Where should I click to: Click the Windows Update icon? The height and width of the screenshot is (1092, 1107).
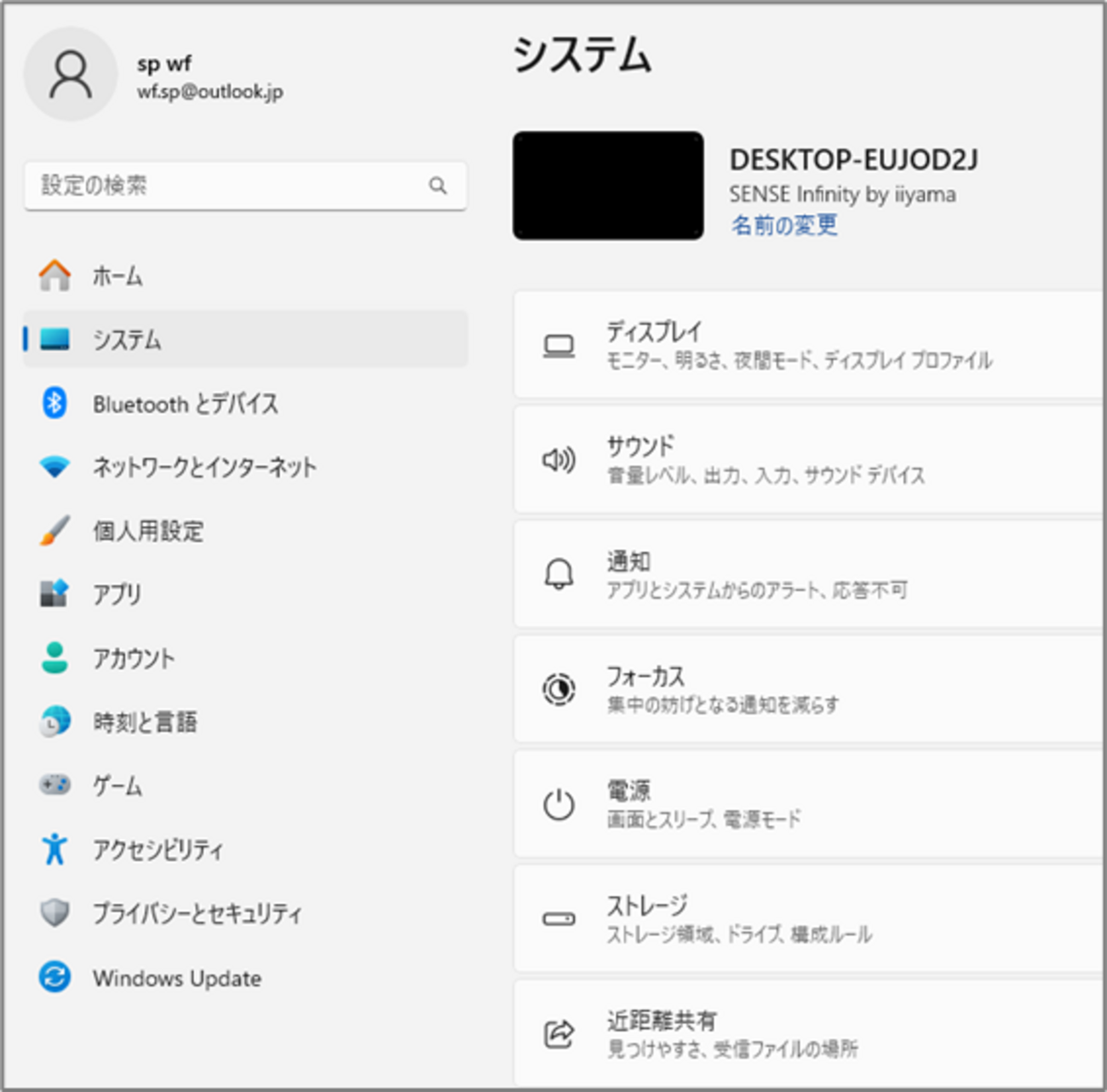54,977
